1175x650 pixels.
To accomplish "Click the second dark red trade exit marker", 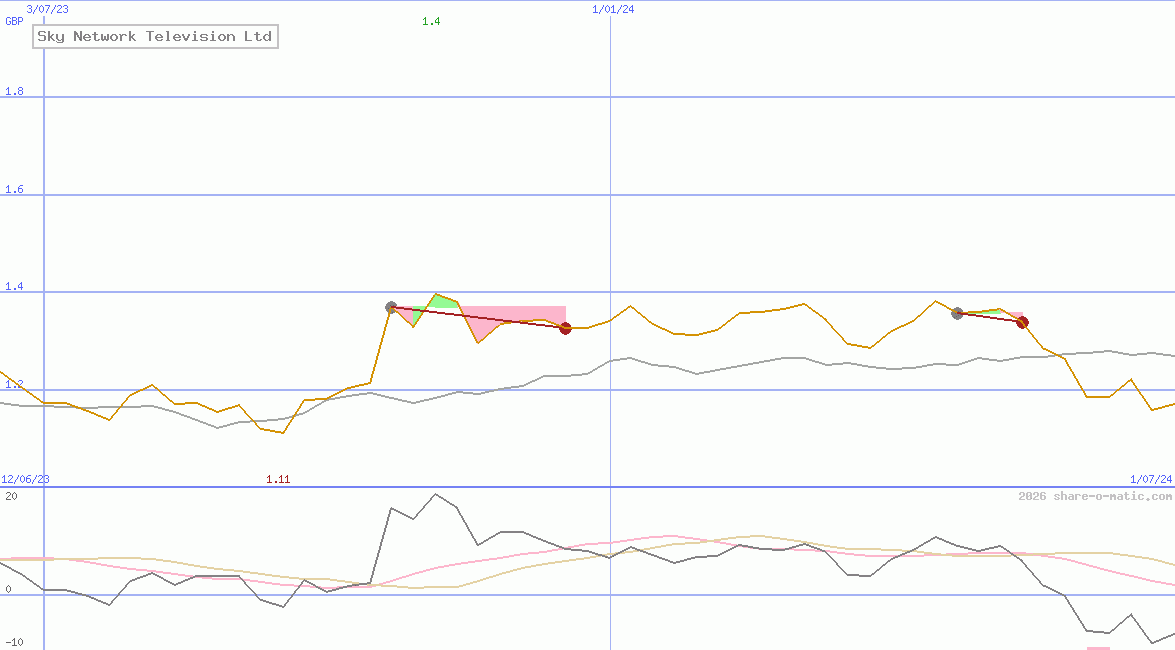I will (1022, 322).
